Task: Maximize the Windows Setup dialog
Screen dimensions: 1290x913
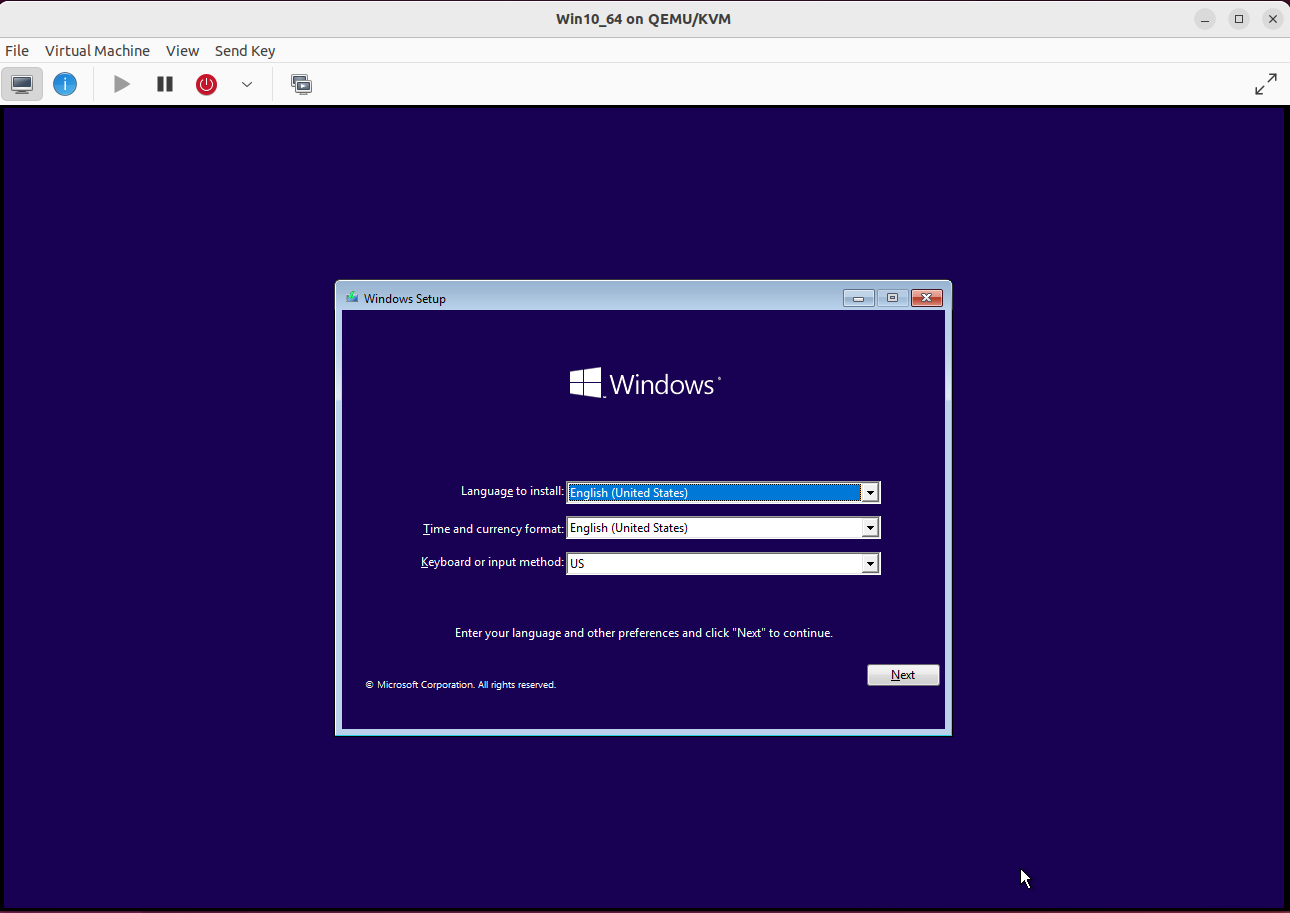Action: coord(892,297)
